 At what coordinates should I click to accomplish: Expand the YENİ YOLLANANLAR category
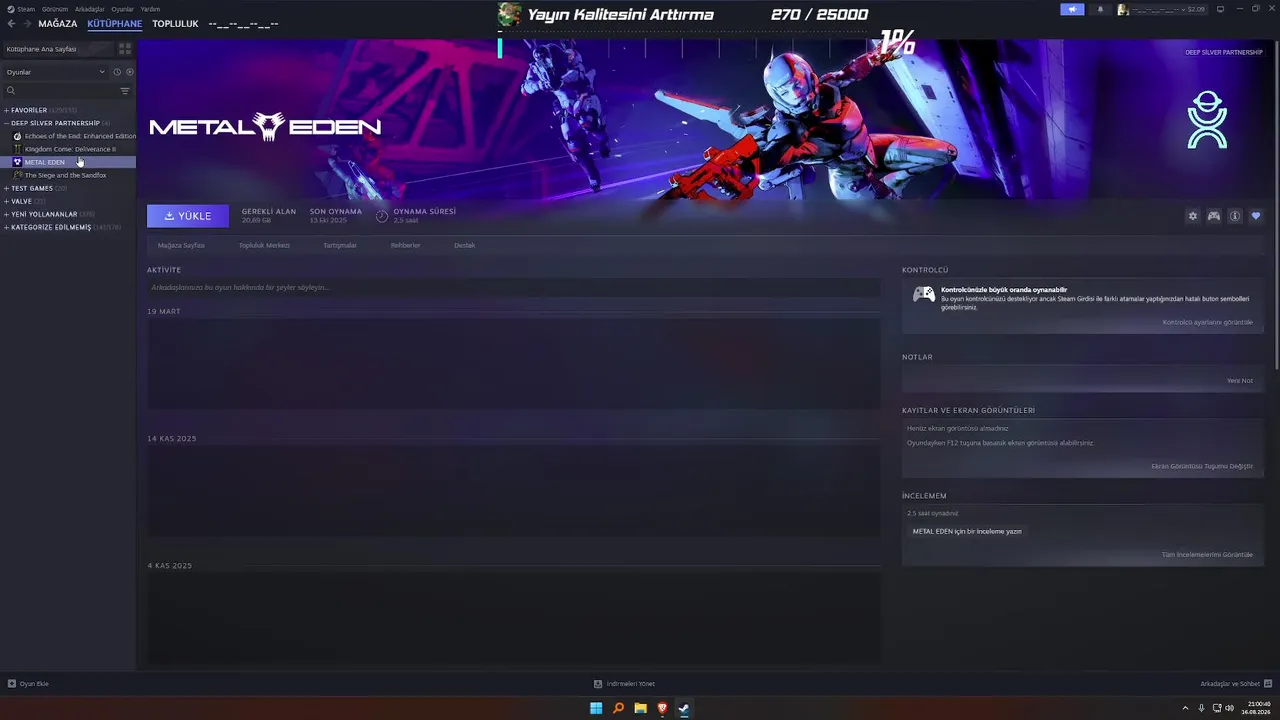coord(7,214)
